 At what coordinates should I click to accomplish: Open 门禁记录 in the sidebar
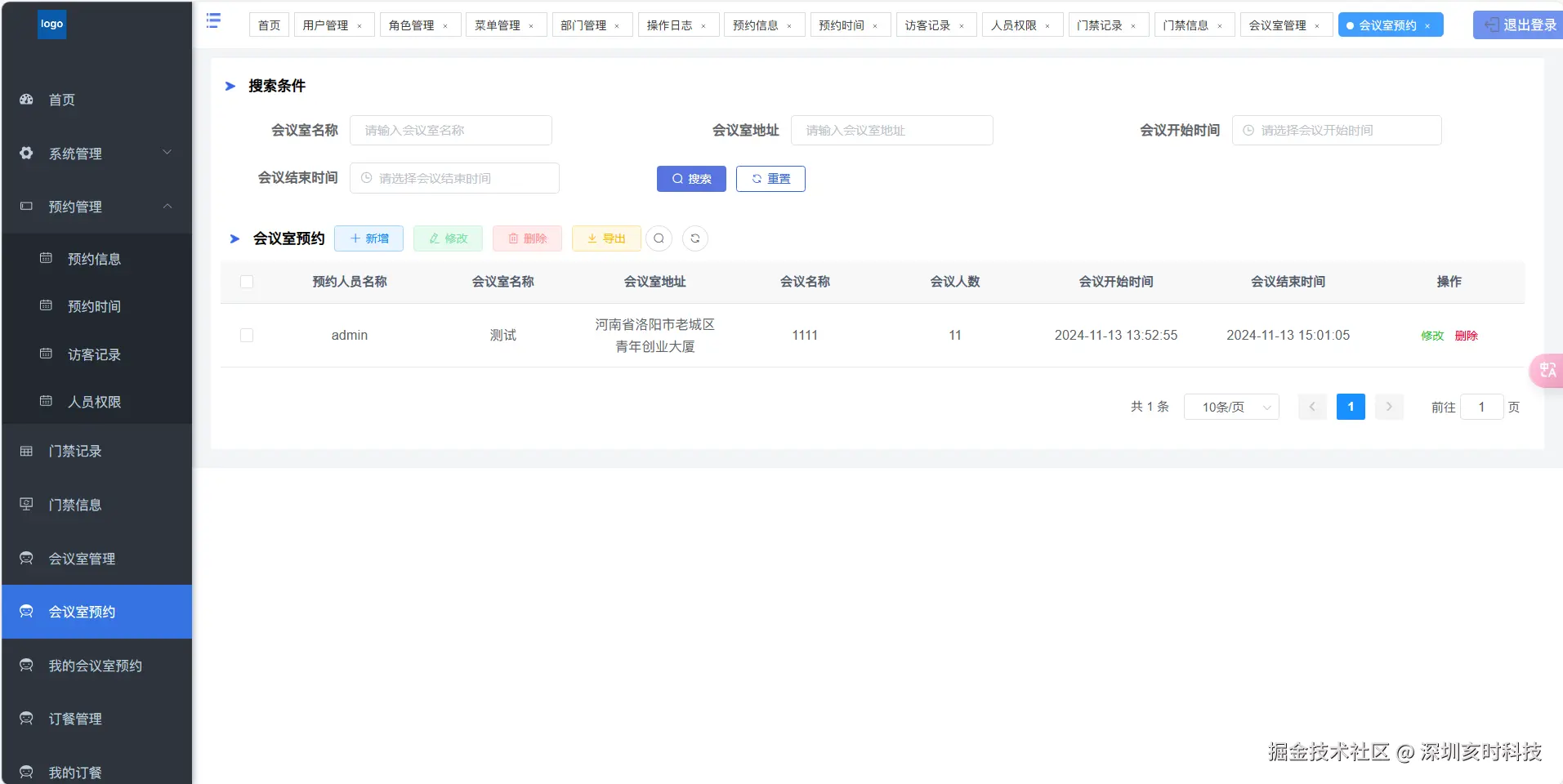click(x=97, y=451)
